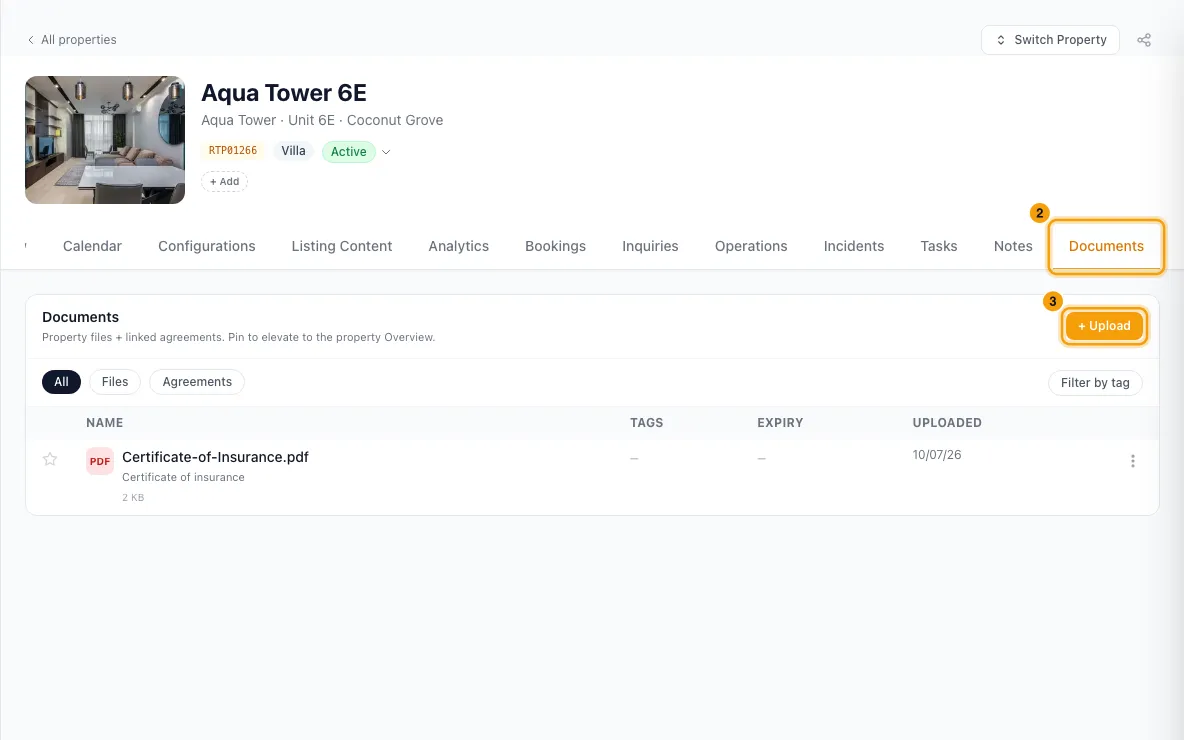
Task: Click the Active status badge
Action: pyautogui.click(x=348, y=152)
